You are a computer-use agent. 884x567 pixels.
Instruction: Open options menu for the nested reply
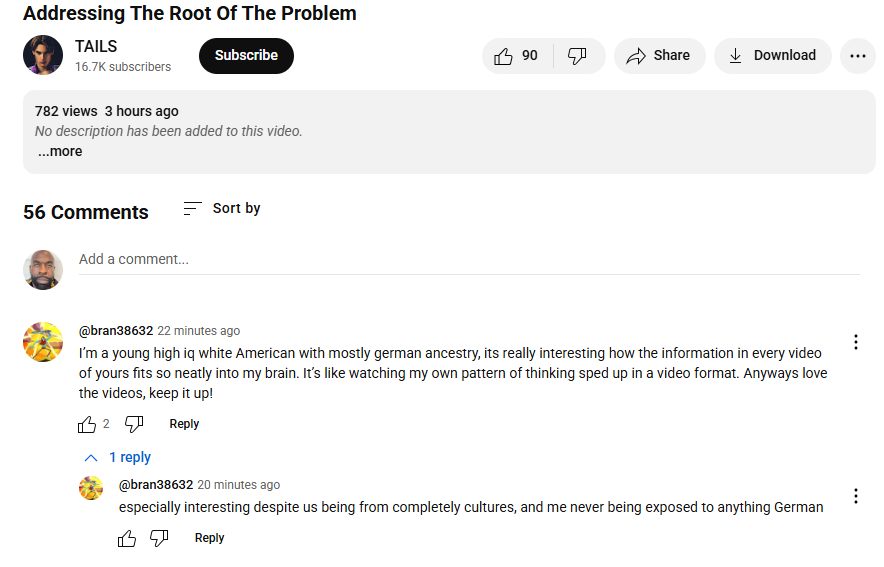(x=856, y=496)
